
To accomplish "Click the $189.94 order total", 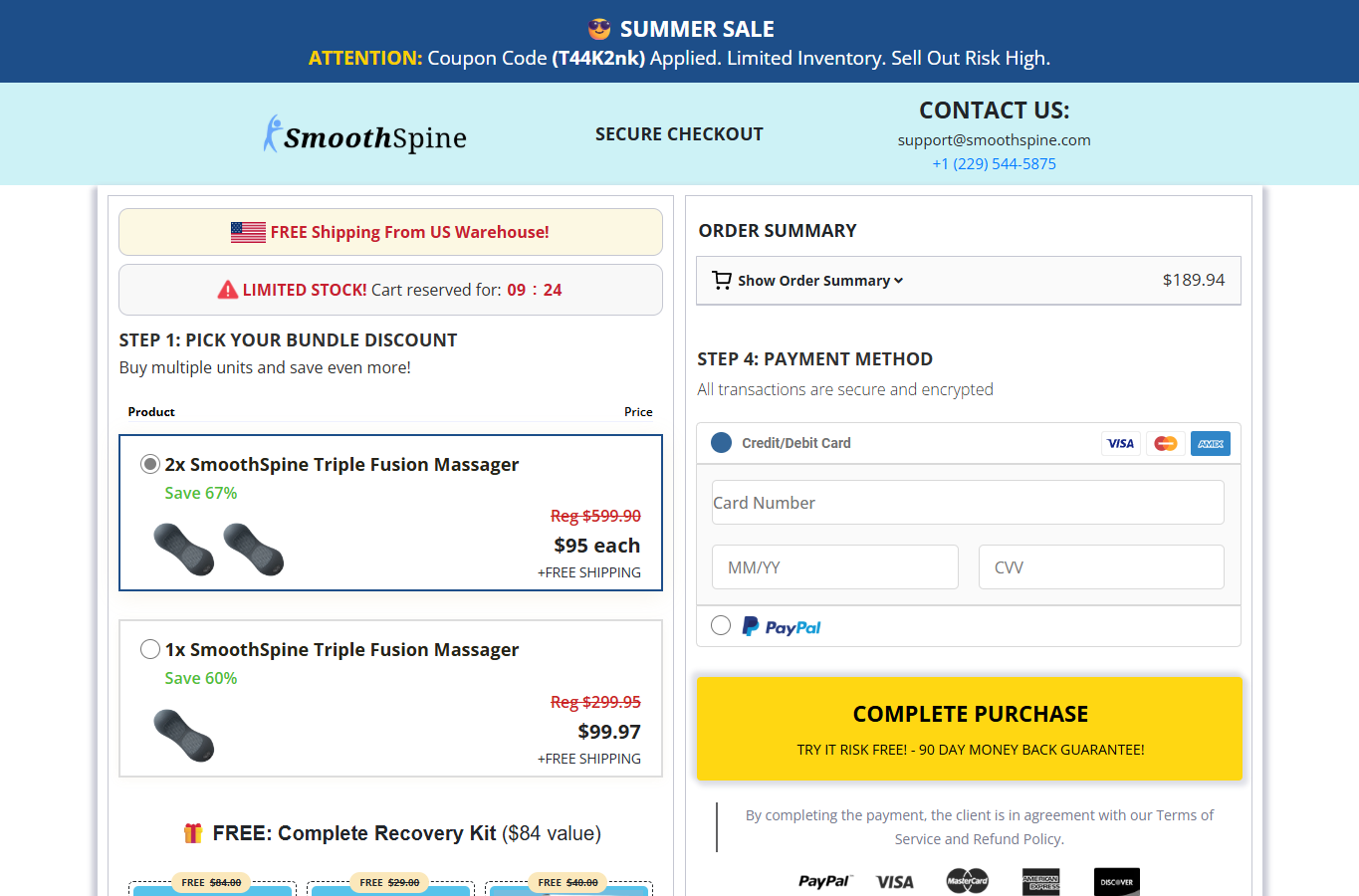I will [1194, 281].
